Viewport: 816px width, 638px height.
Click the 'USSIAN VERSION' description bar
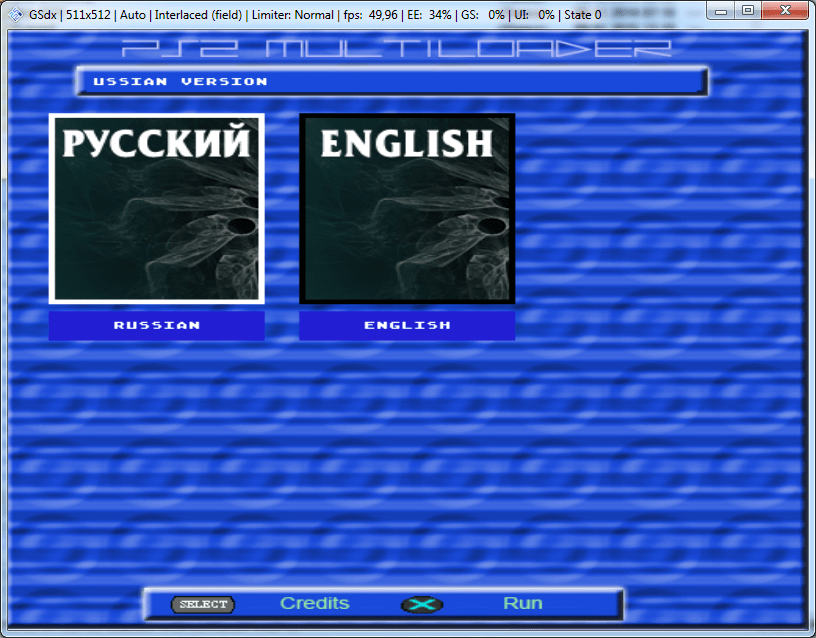[x=390, y=81]
